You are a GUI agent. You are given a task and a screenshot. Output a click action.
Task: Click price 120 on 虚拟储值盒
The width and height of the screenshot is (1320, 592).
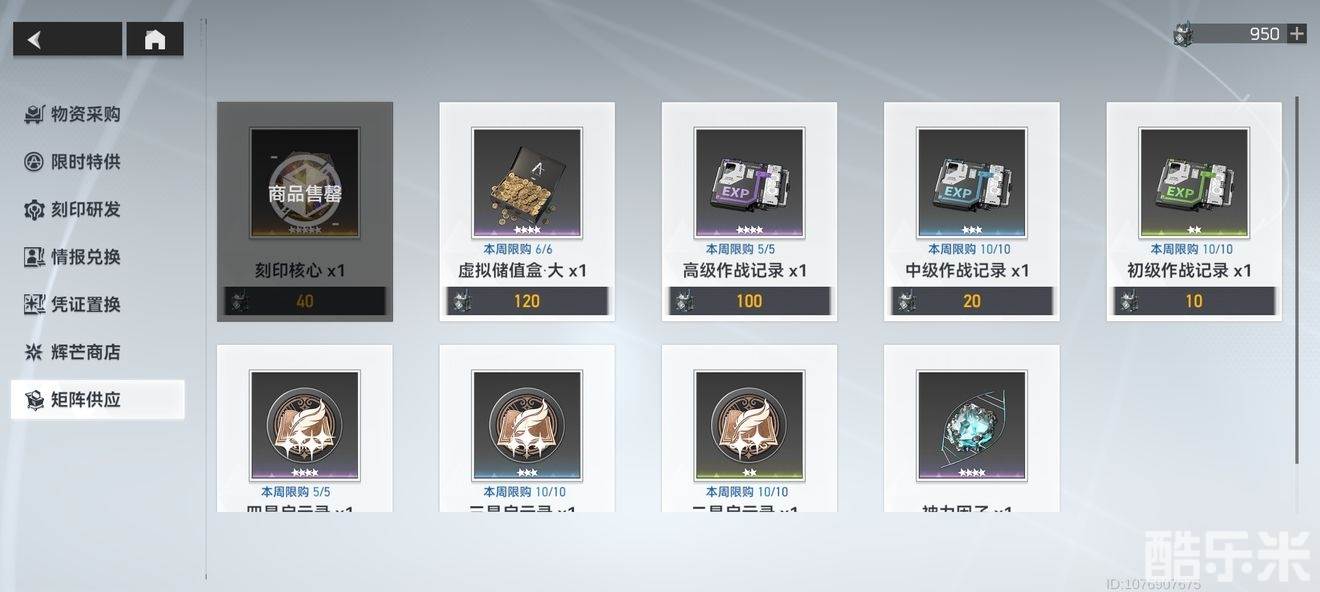pyautogui.click(x=527, y=301)
